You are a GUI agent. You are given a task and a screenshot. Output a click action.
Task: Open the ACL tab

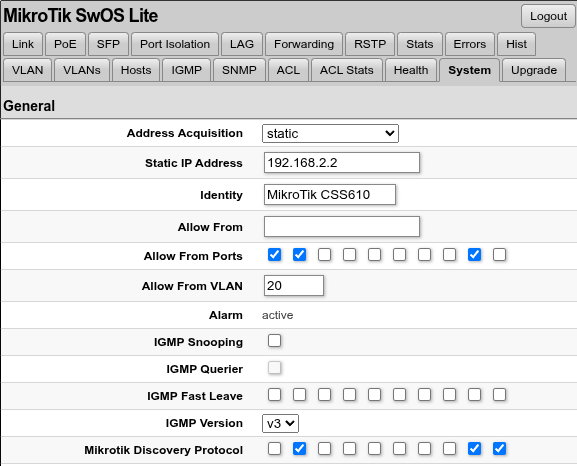point(288,70)
